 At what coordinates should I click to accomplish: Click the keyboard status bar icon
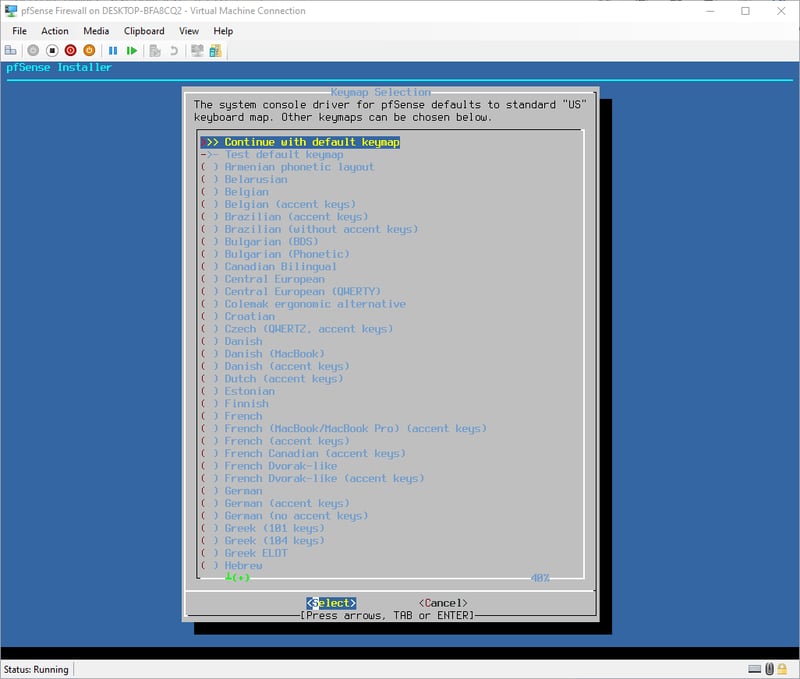(754, 668)
